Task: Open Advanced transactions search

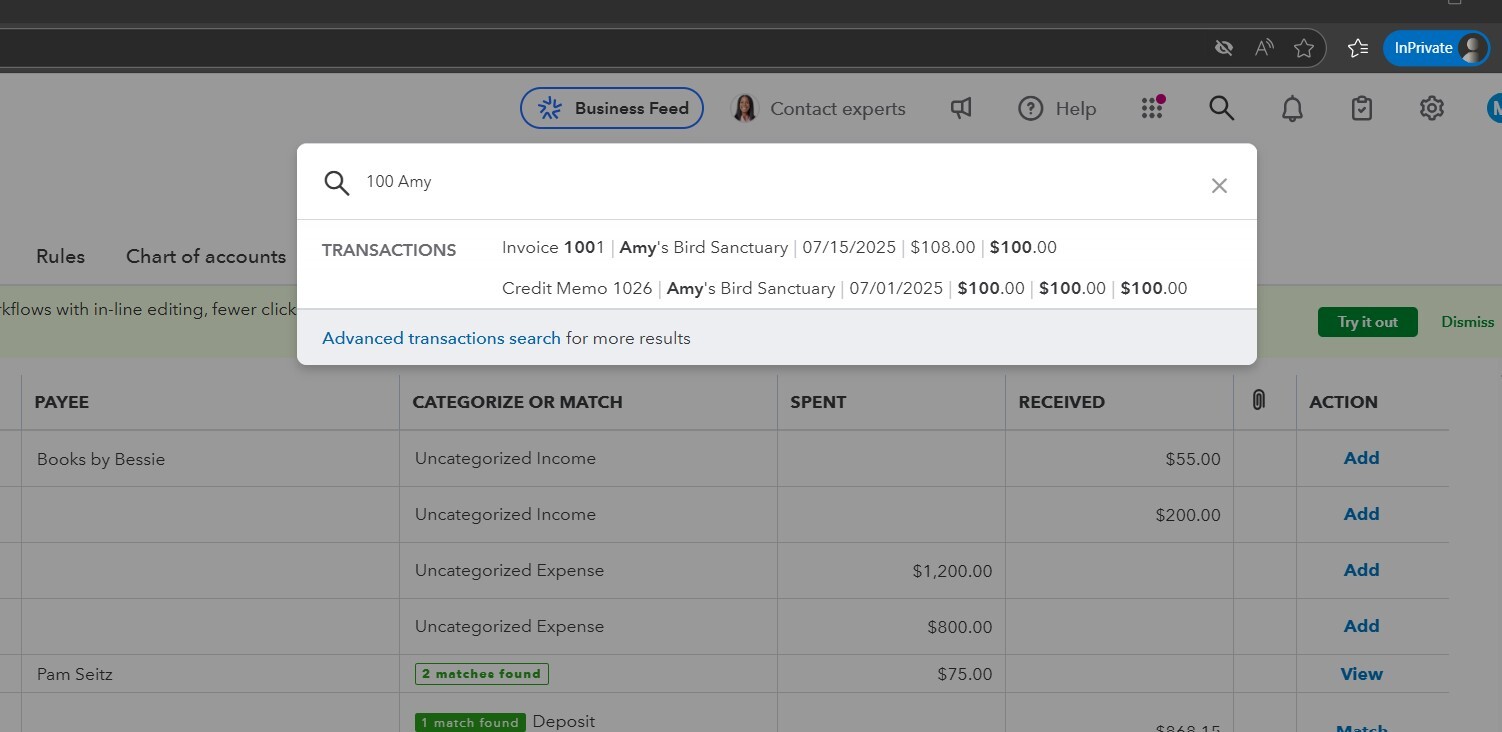Action: (440, 338)
